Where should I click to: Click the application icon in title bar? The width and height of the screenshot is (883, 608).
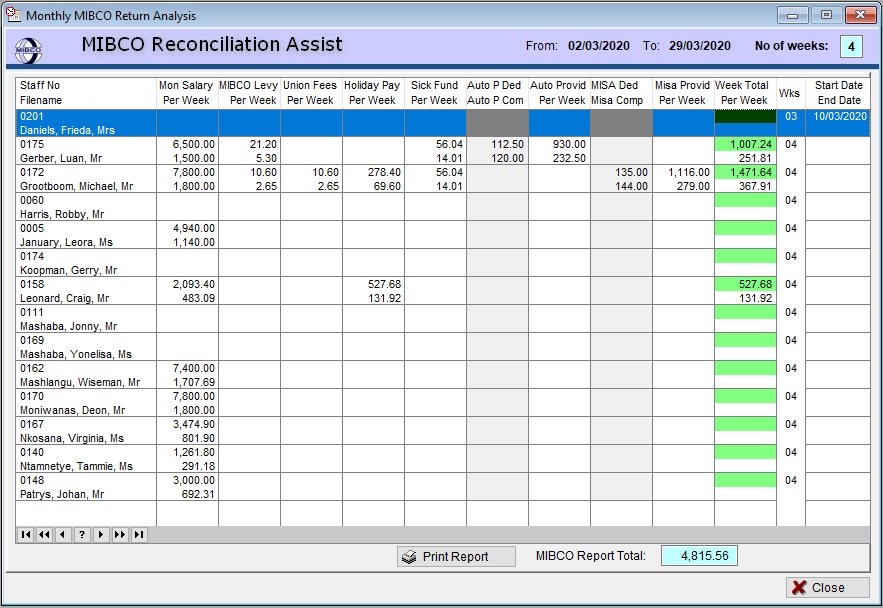tap(13, 14)
